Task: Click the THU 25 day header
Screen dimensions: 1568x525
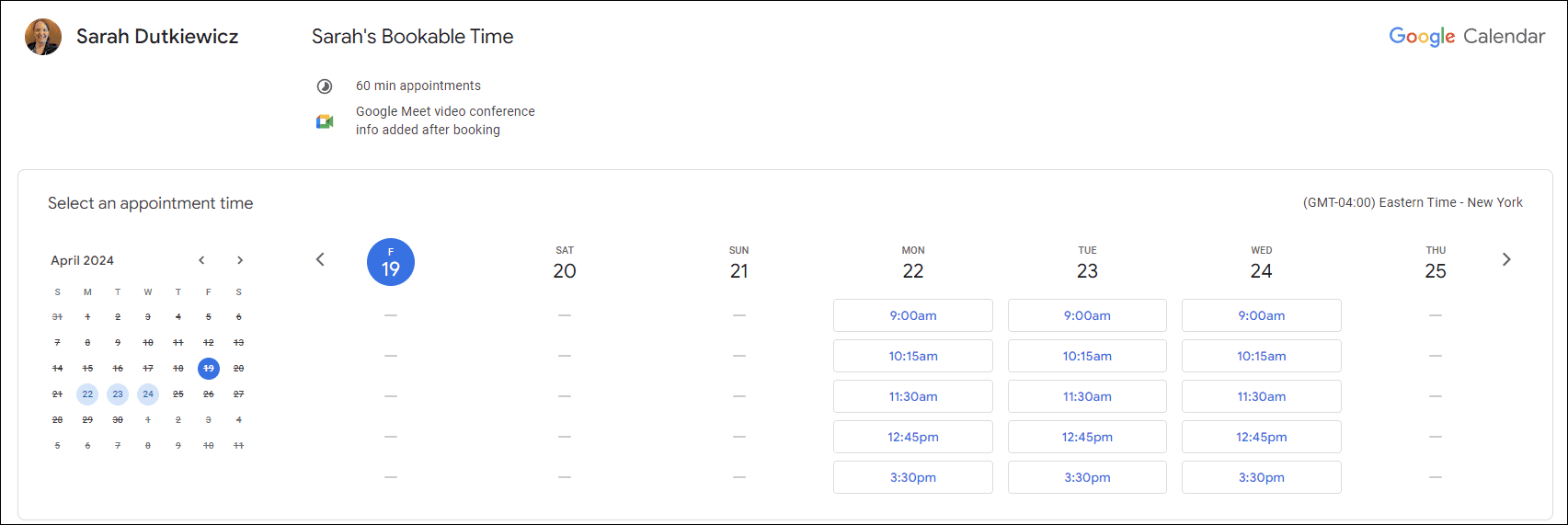Action: 1436,264
